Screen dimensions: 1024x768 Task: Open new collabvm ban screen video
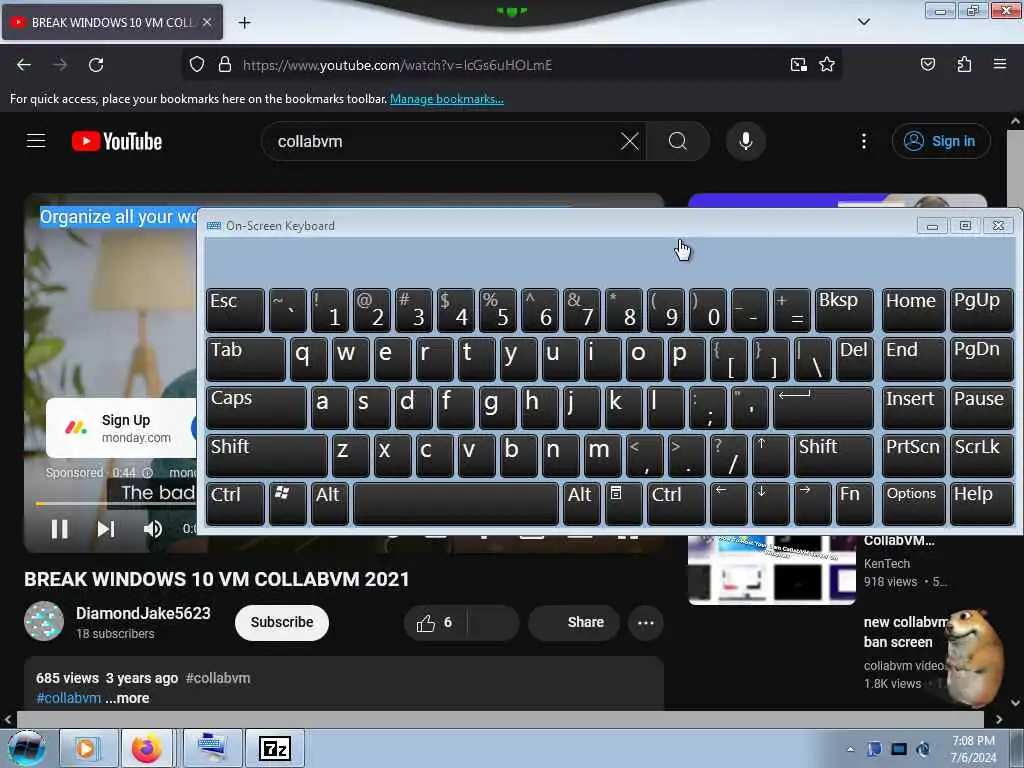click(x=906, y=632)
